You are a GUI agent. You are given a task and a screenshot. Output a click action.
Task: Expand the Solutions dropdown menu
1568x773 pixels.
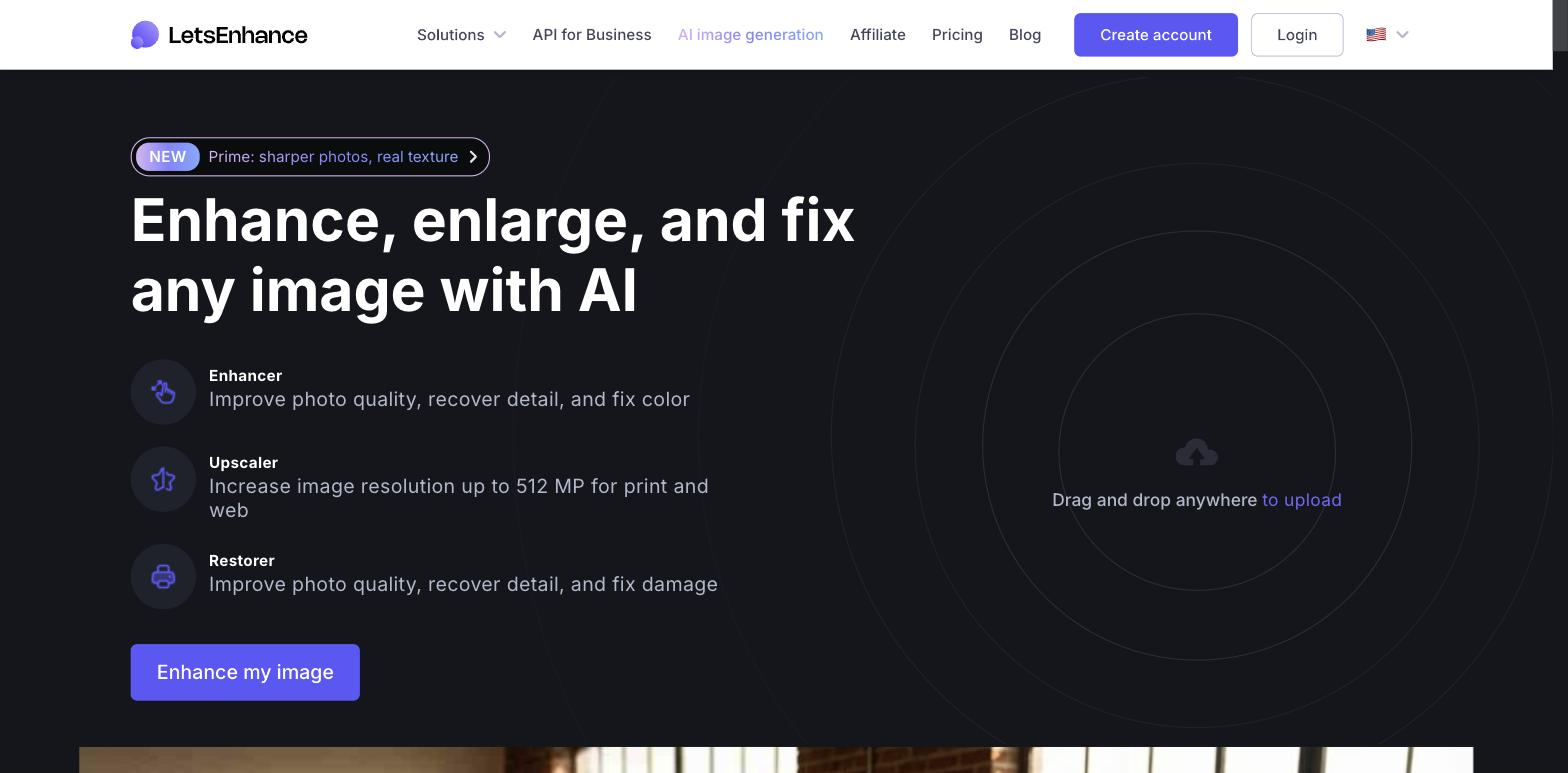coord(461,35)
